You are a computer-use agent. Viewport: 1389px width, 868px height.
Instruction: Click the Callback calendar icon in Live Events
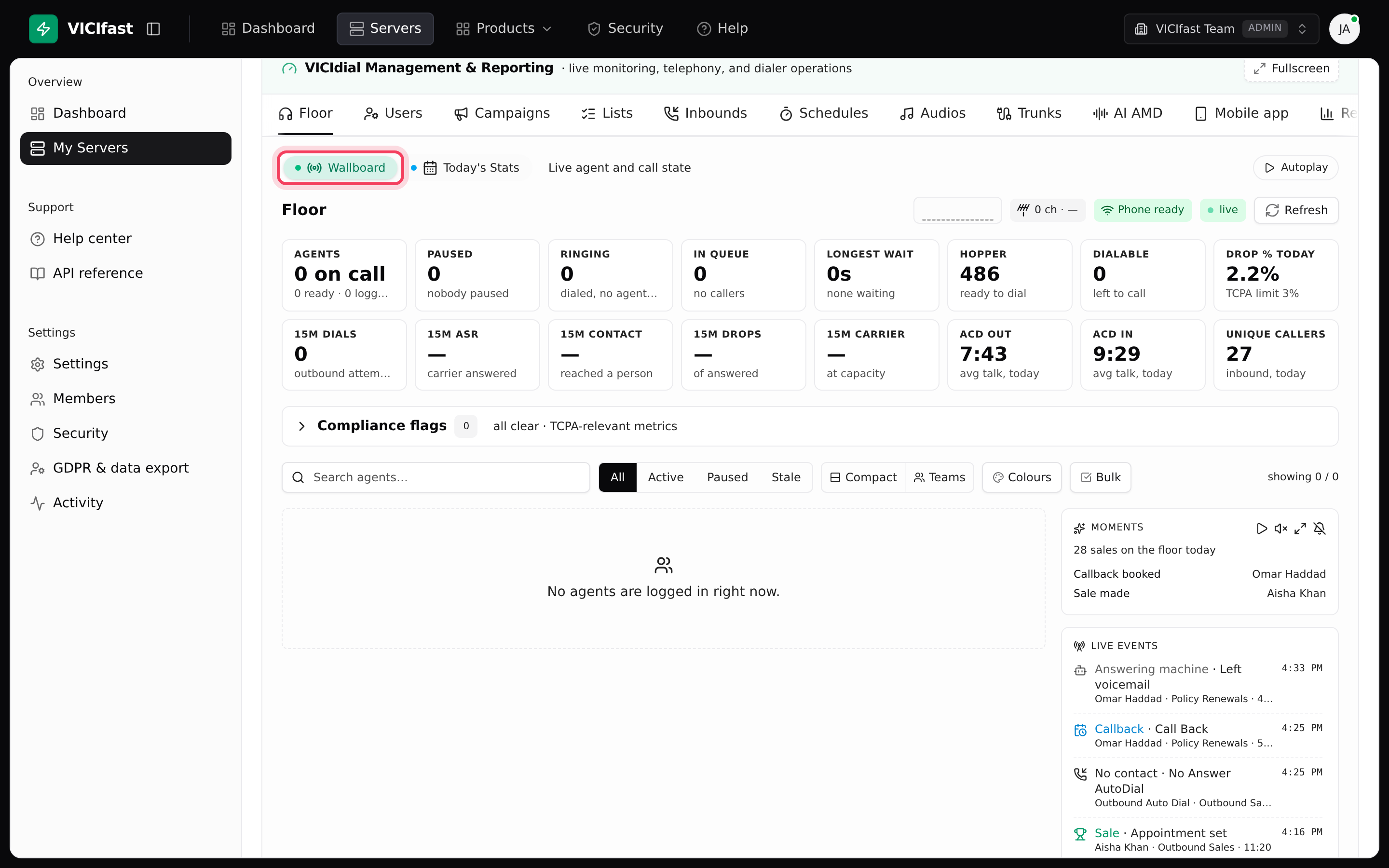tap(1080, 730)
